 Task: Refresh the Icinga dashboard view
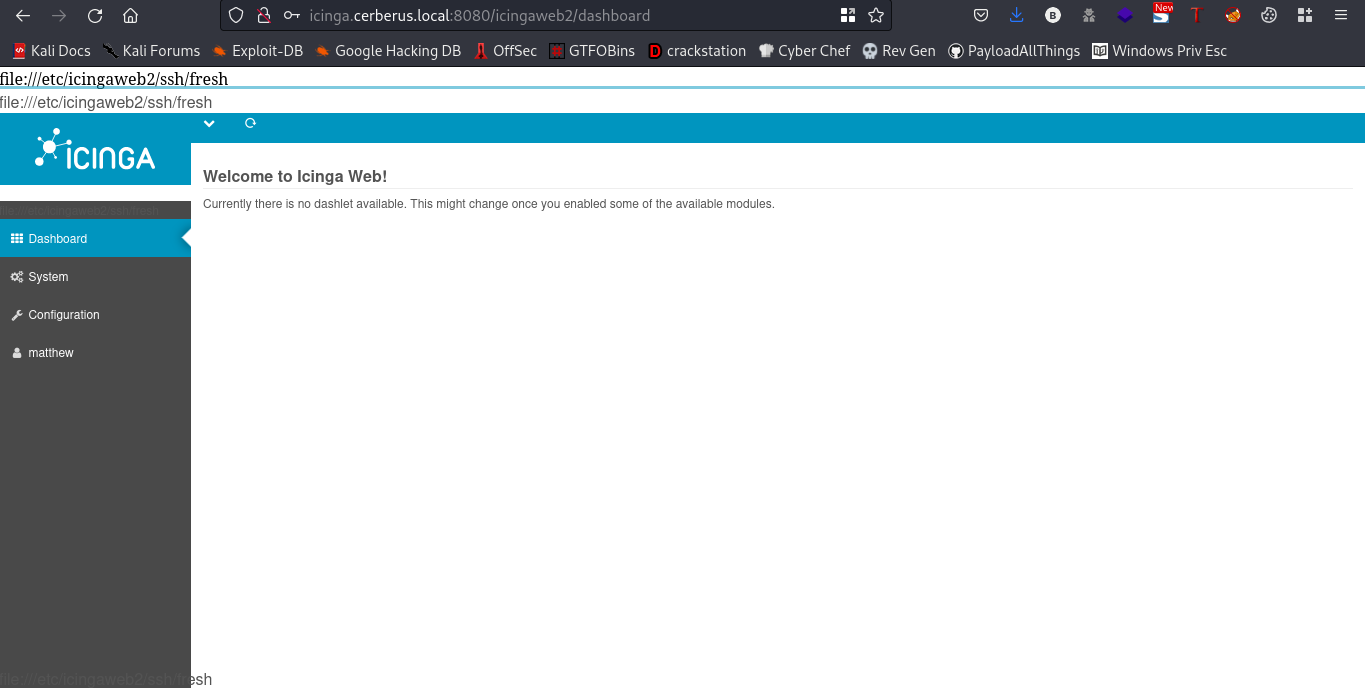[x=250, y=123]
